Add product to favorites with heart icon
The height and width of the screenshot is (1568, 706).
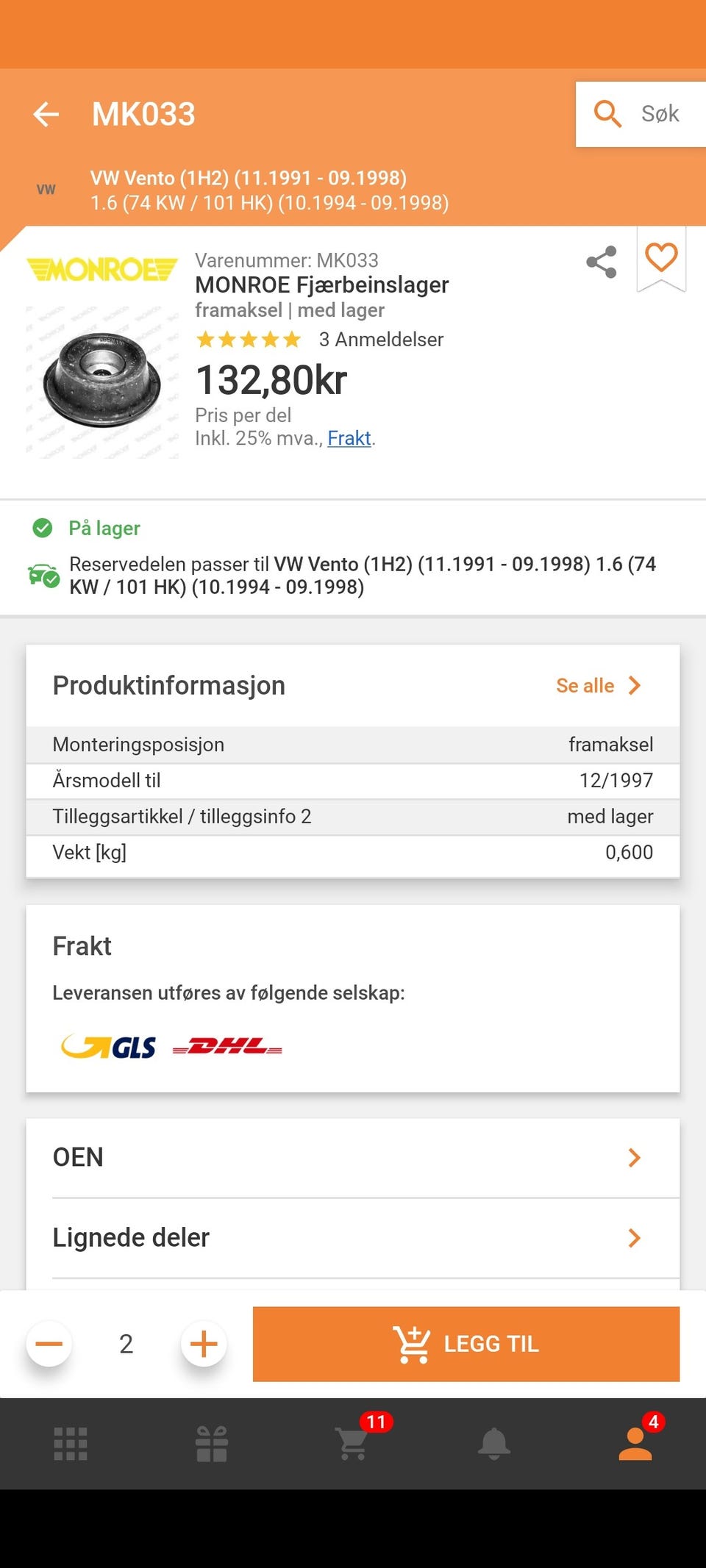pyautogui.click(x=661, y=259)
